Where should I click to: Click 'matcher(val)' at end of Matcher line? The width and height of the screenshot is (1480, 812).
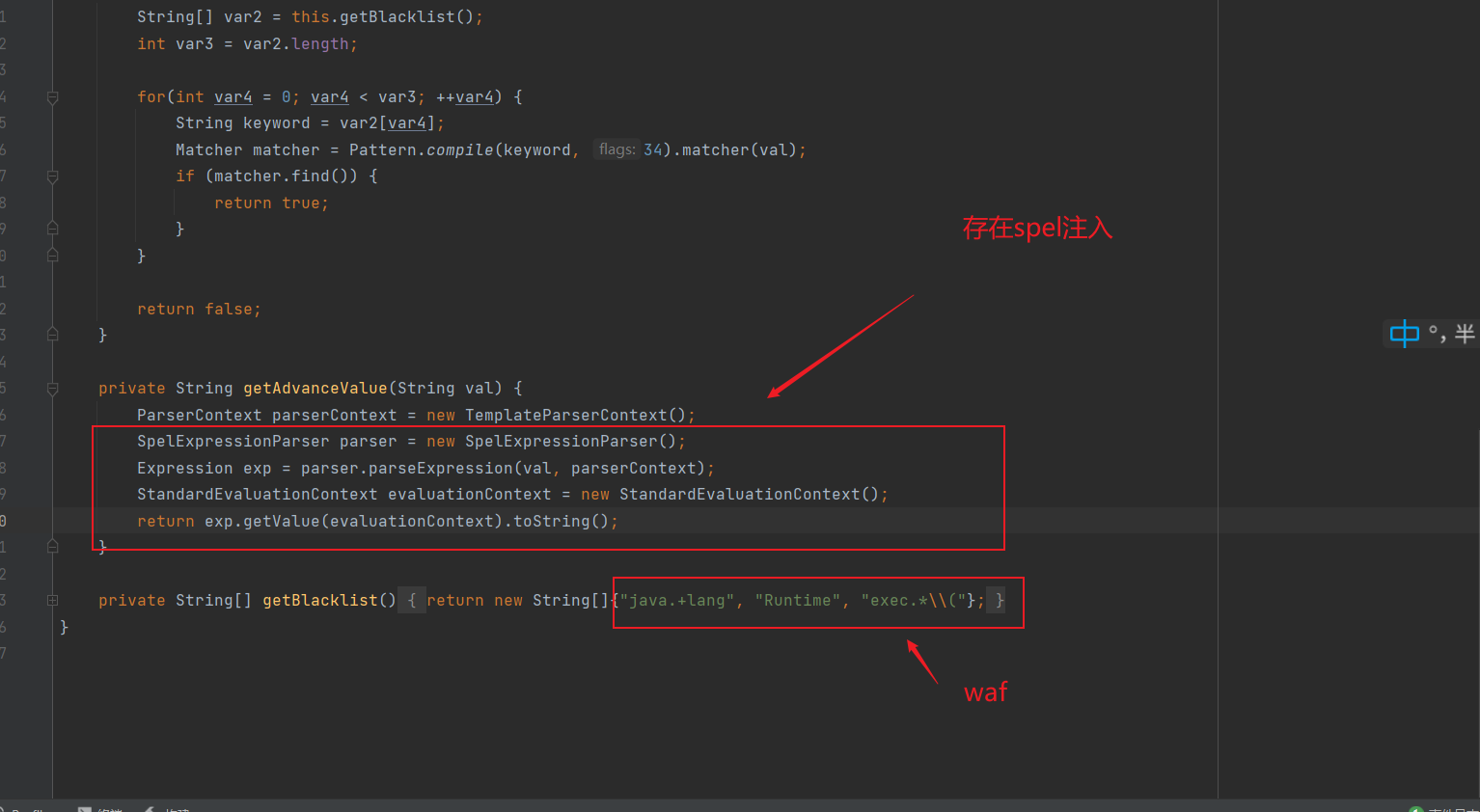[x=740, y=149]
